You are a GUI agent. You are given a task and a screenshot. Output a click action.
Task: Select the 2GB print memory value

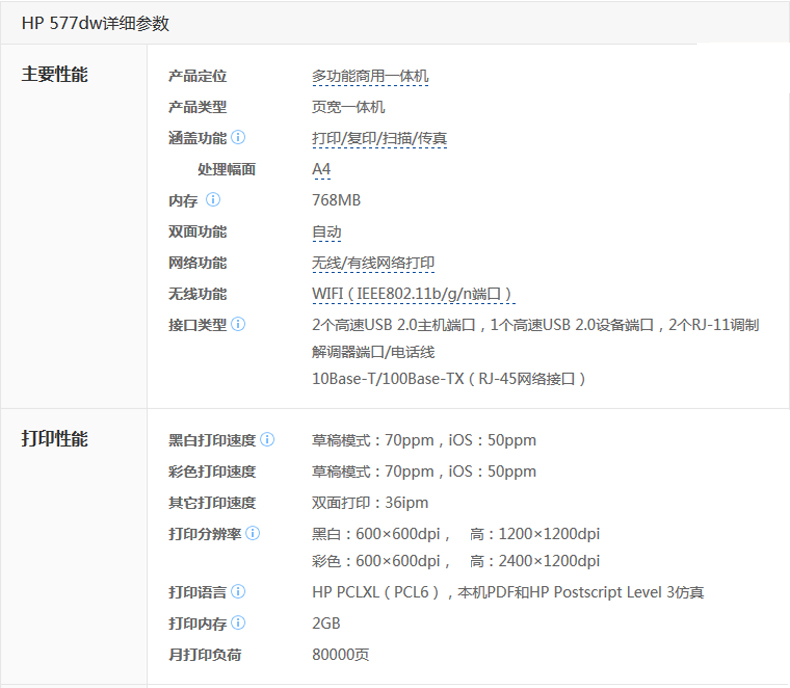[x=326, y=624]
